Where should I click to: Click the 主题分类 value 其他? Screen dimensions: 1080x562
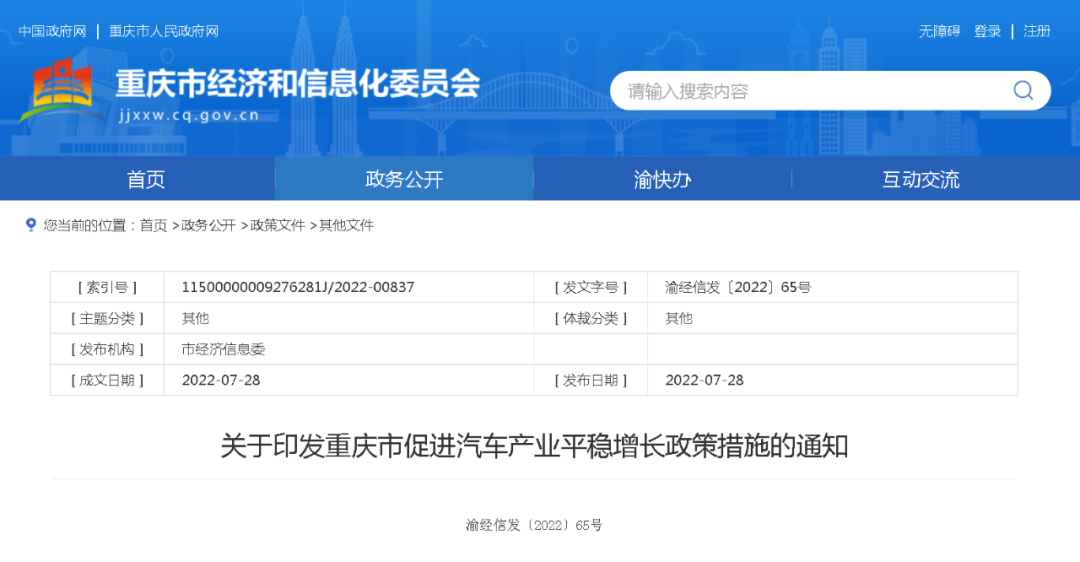pyautogui.click(x=196, y=318)
